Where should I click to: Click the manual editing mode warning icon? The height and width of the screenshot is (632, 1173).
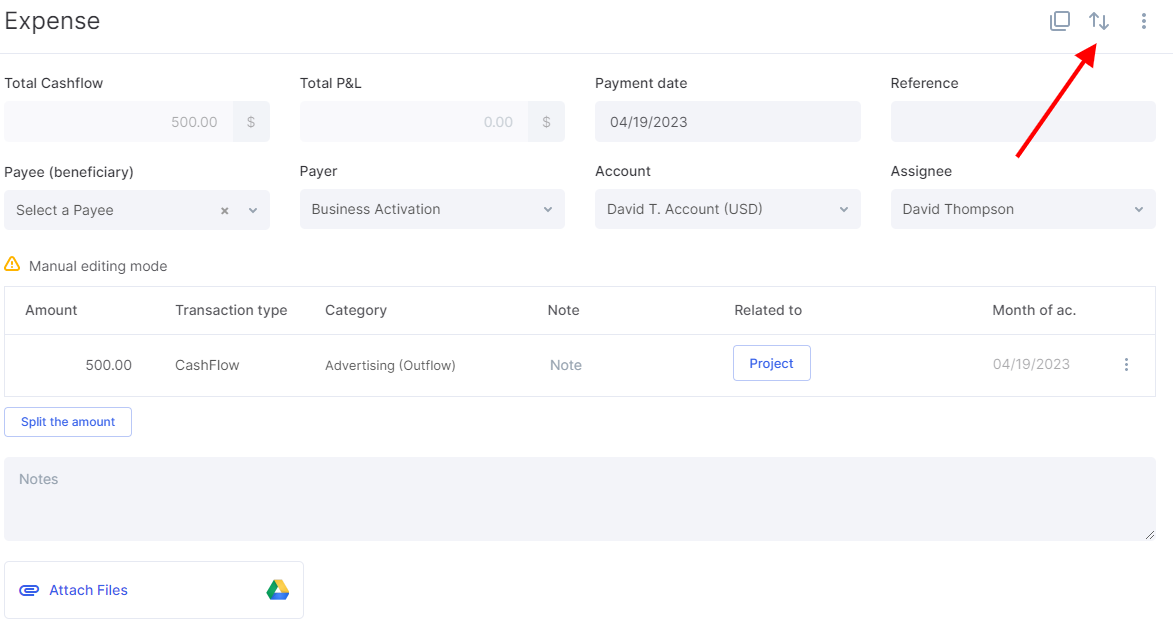point(12,265)
